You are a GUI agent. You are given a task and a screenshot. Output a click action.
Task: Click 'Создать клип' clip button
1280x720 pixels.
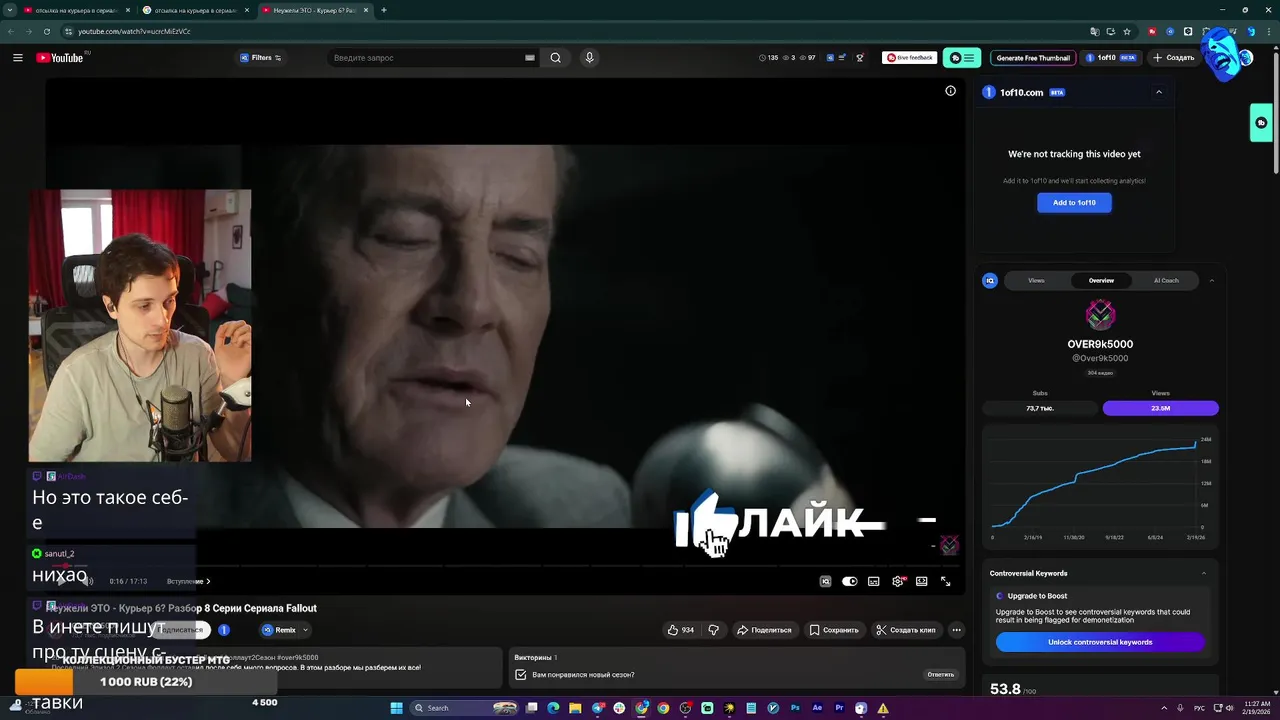coord(906,630)
